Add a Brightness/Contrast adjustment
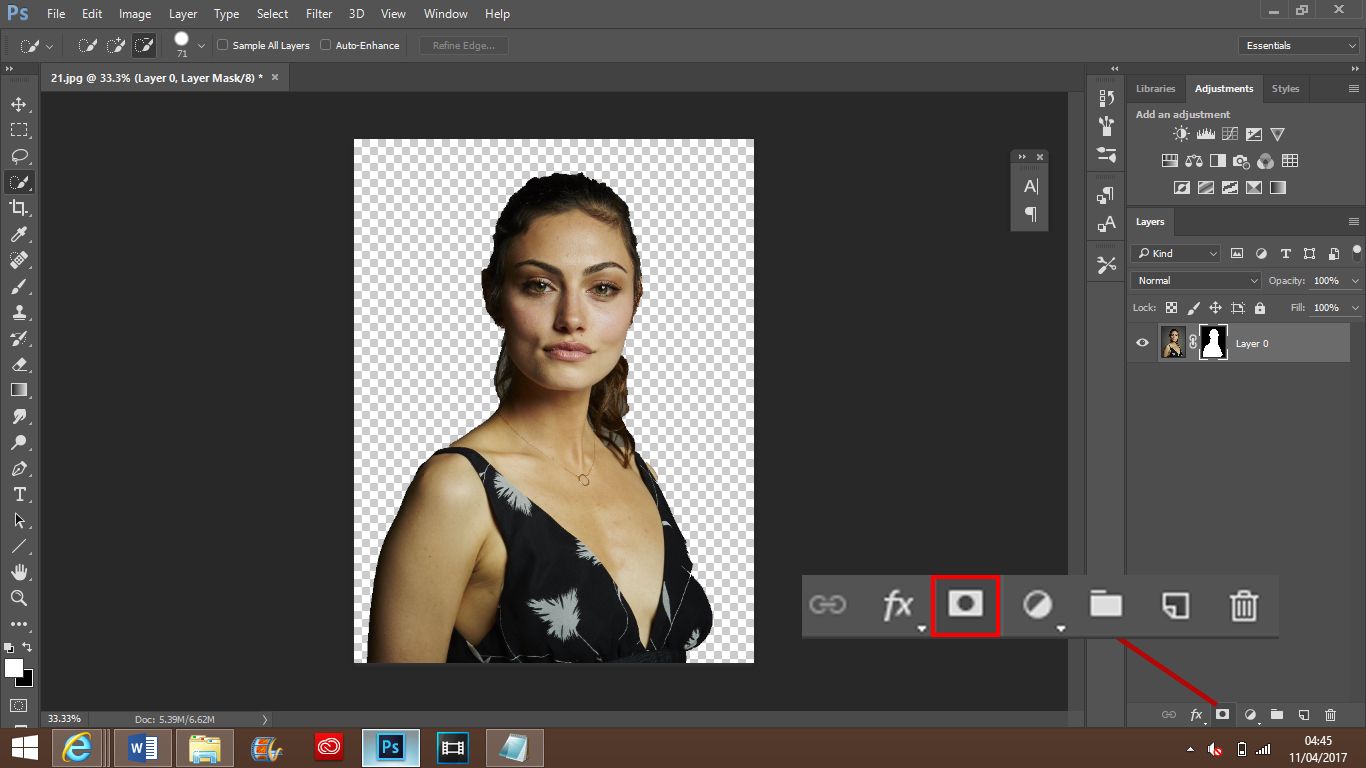The width and height of the screenshot is (1366, 768). click(x=1182, y=134)
